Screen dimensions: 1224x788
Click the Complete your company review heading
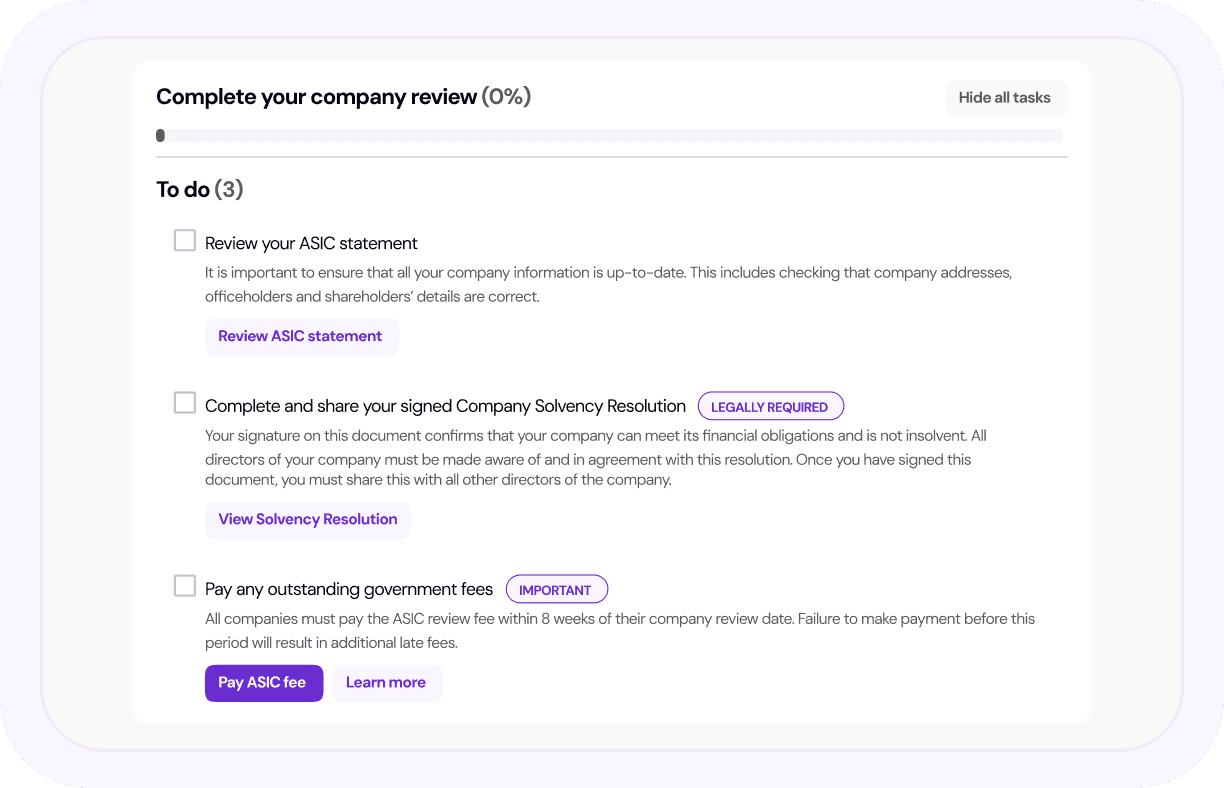[x=316, y=97]
